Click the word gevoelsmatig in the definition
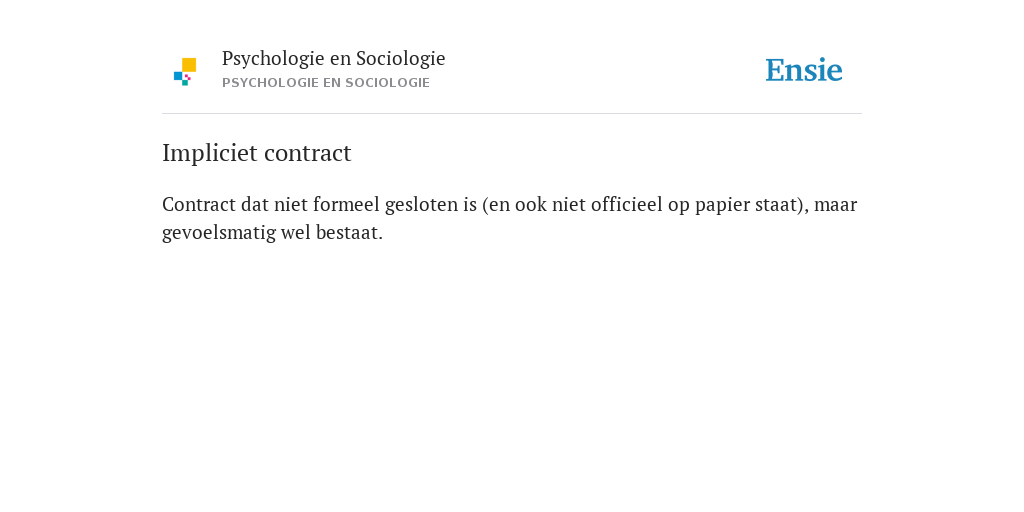This screenshot has width=1024, height=512. tap(219, 233)
